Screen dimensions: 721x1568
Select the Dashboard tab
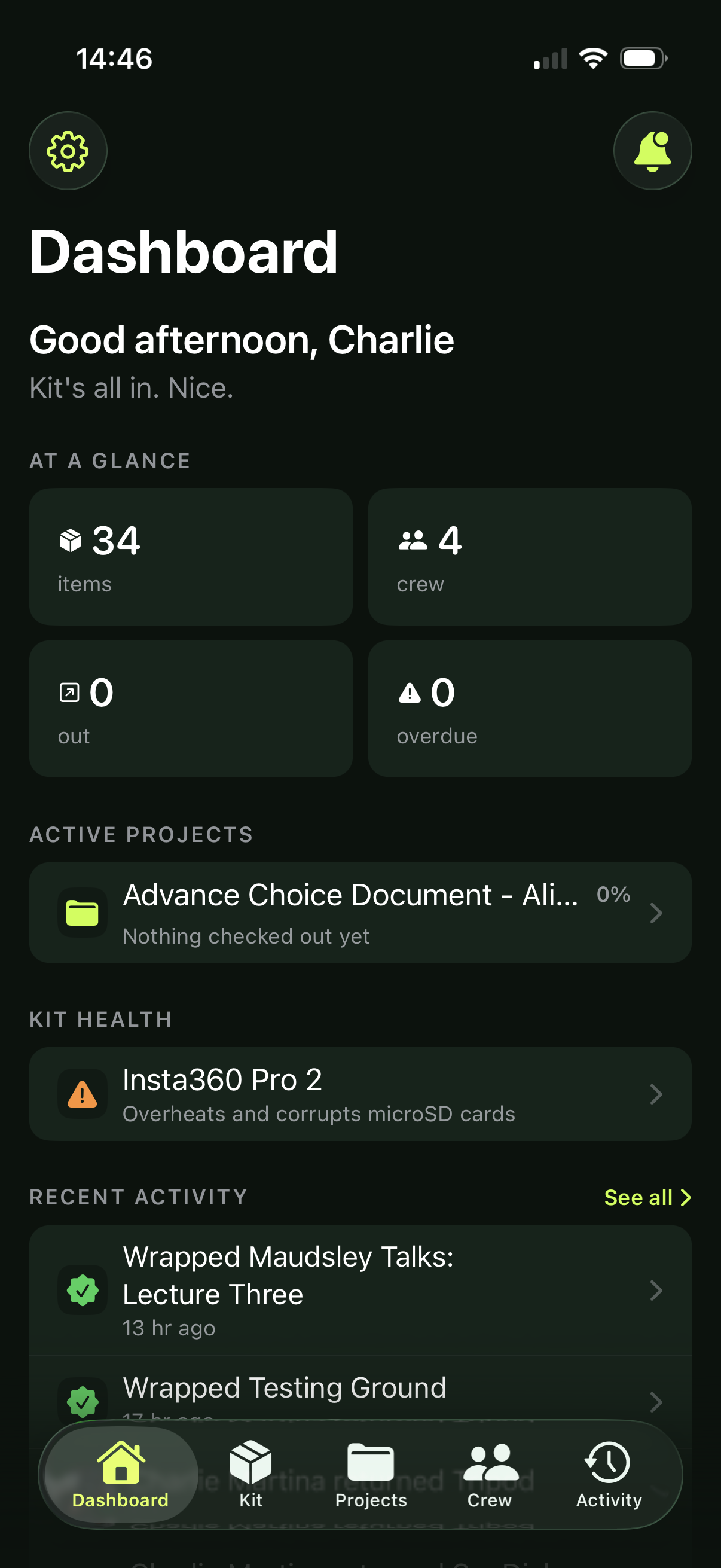[121, 1473]
